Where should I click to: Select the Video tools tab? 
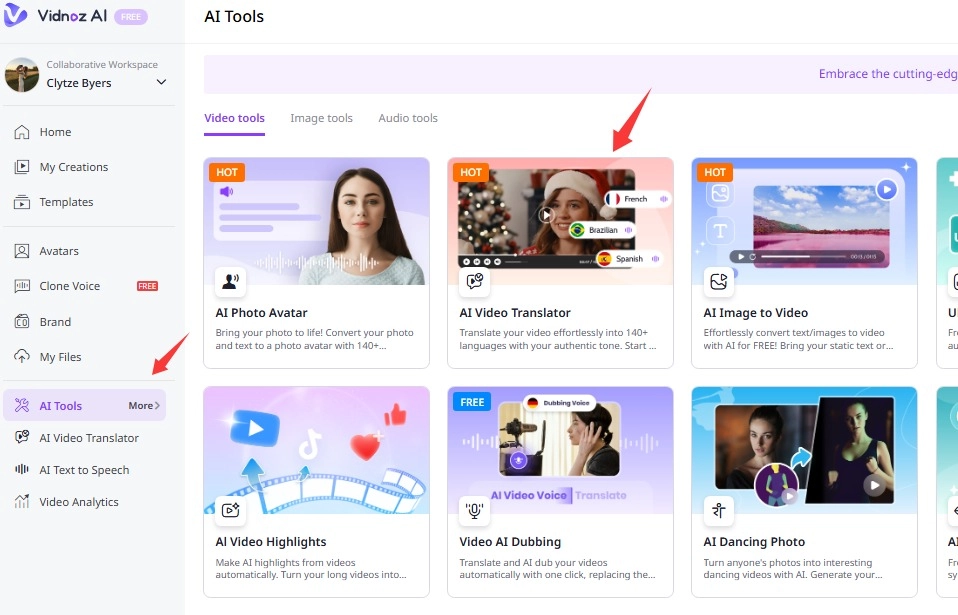pos(234,118)
